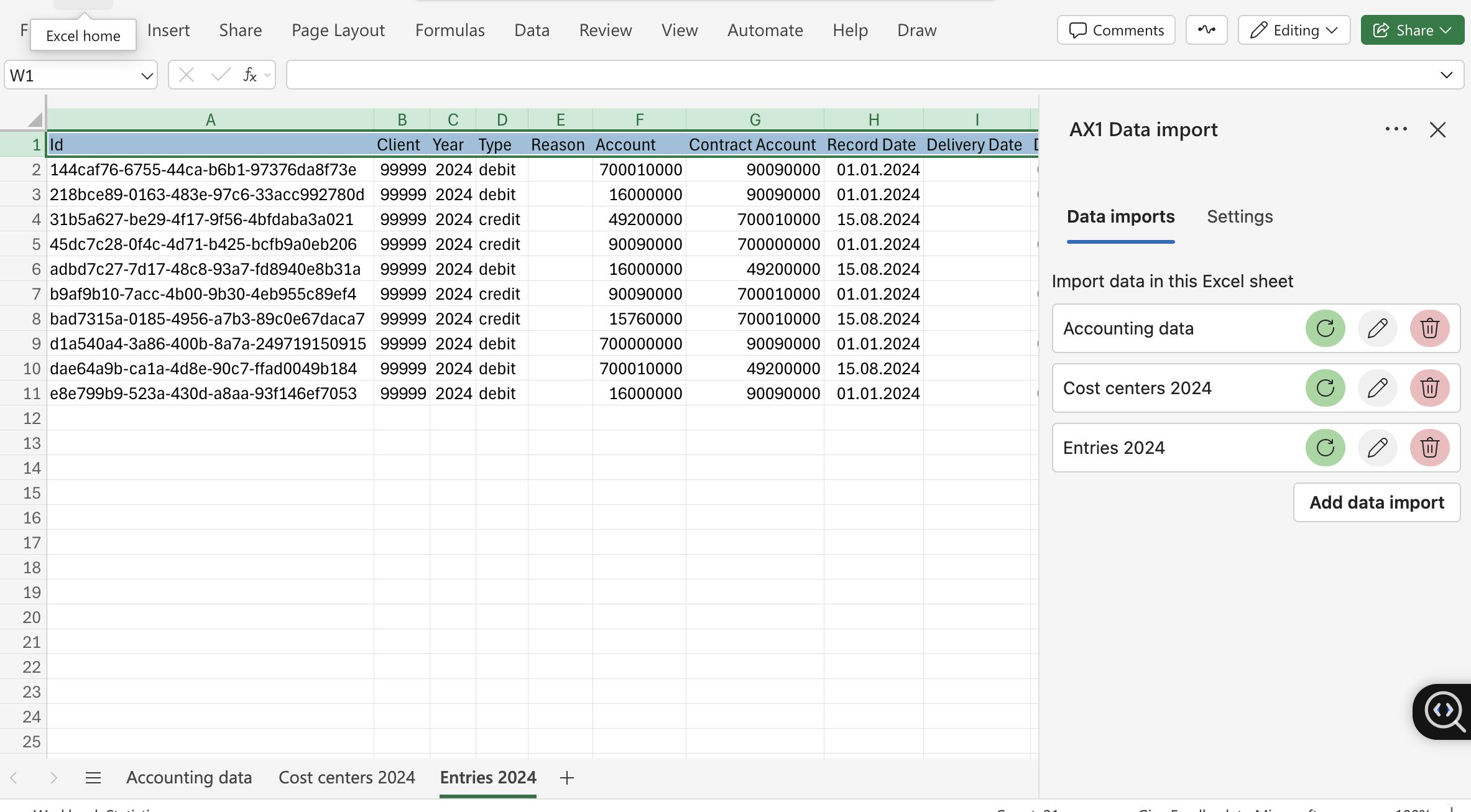Cancel formula entry with X icon

point(186,75)
